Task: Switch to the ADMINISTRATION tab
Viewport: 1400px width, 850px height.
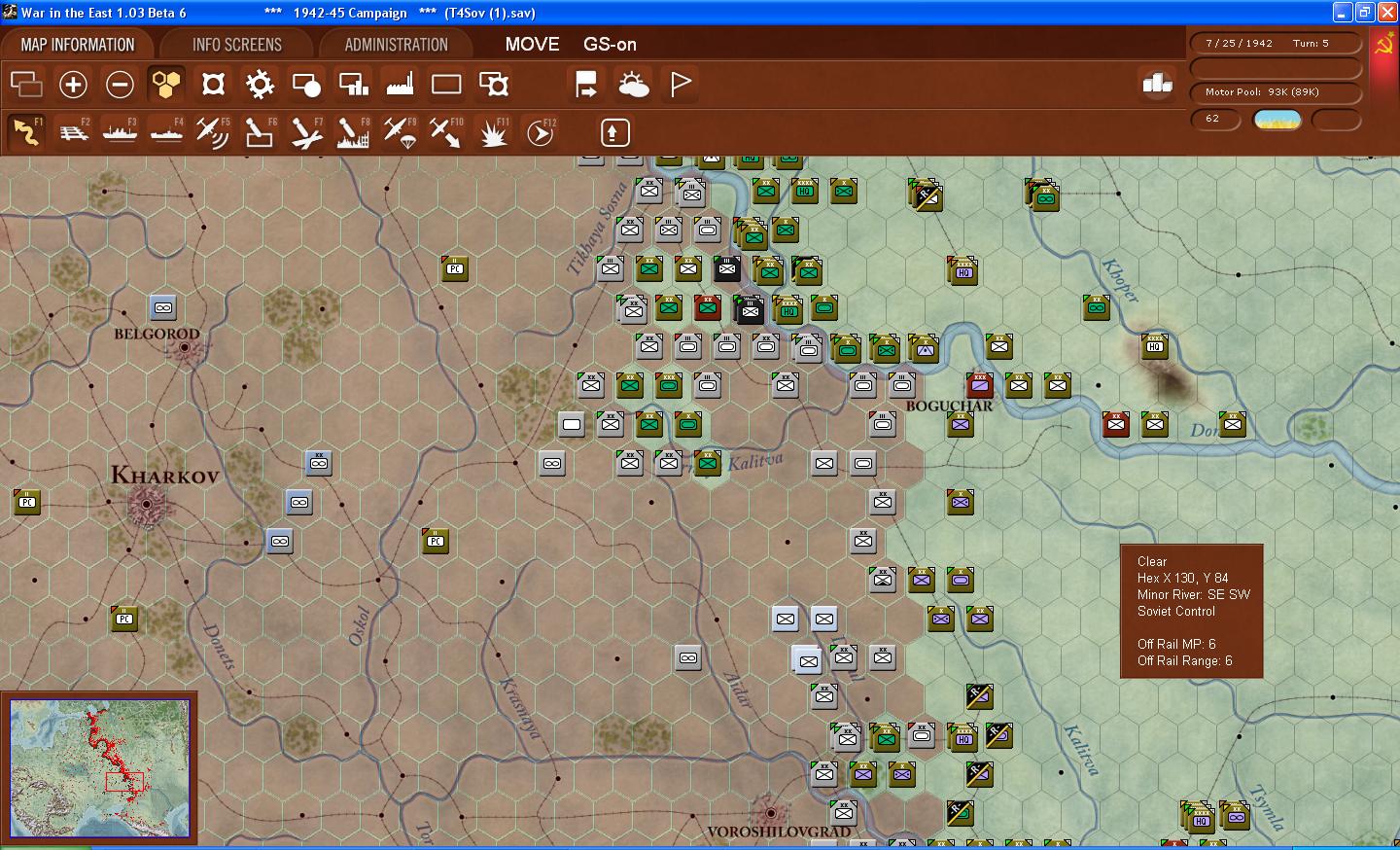Action: pyautogui.click(x=397, y=45)
